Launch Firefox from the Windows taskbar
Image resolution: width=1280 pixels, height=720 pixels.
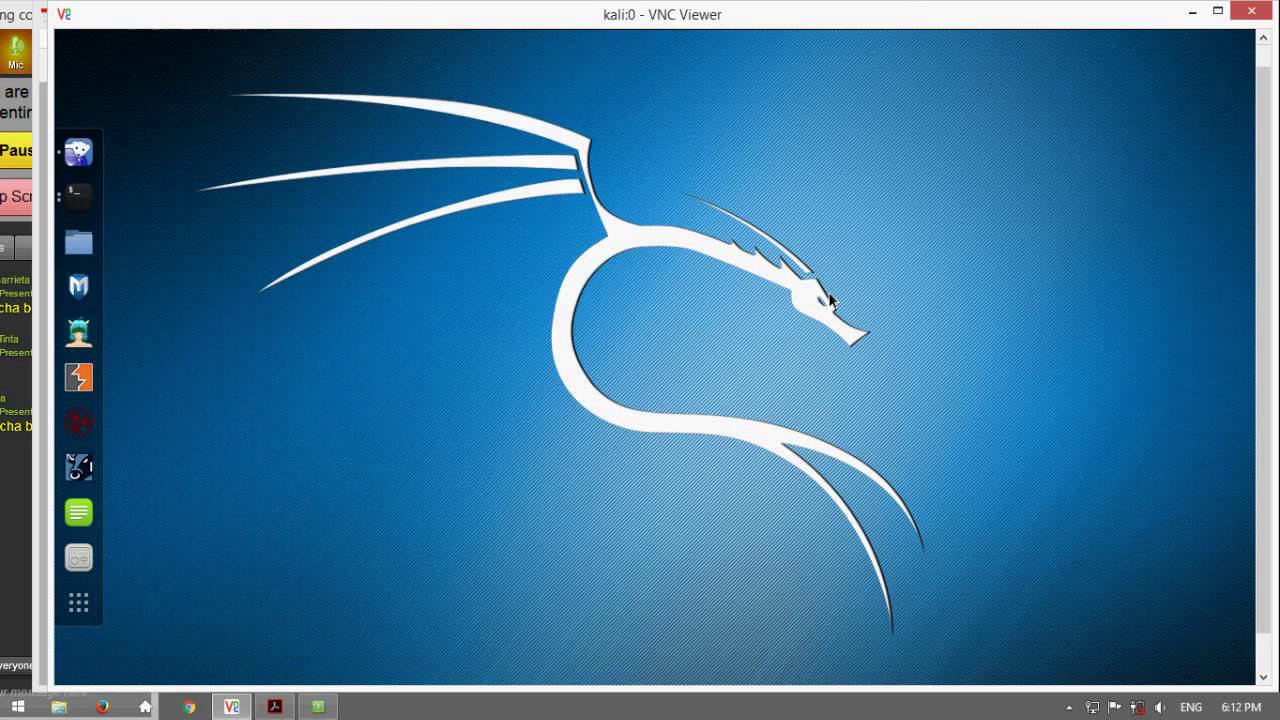pos(102,707)
